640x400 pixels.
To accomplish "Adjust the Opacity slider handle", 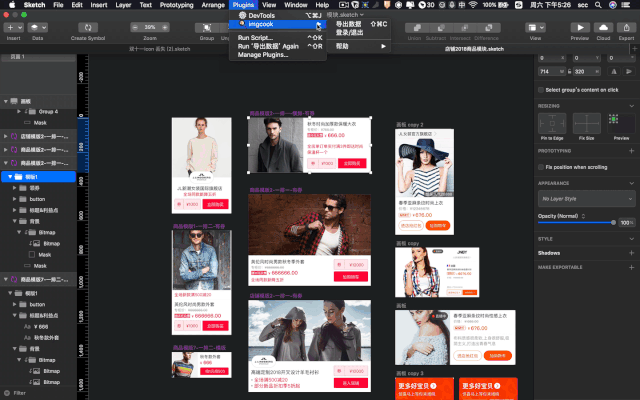I will click(x=613, y=222).
